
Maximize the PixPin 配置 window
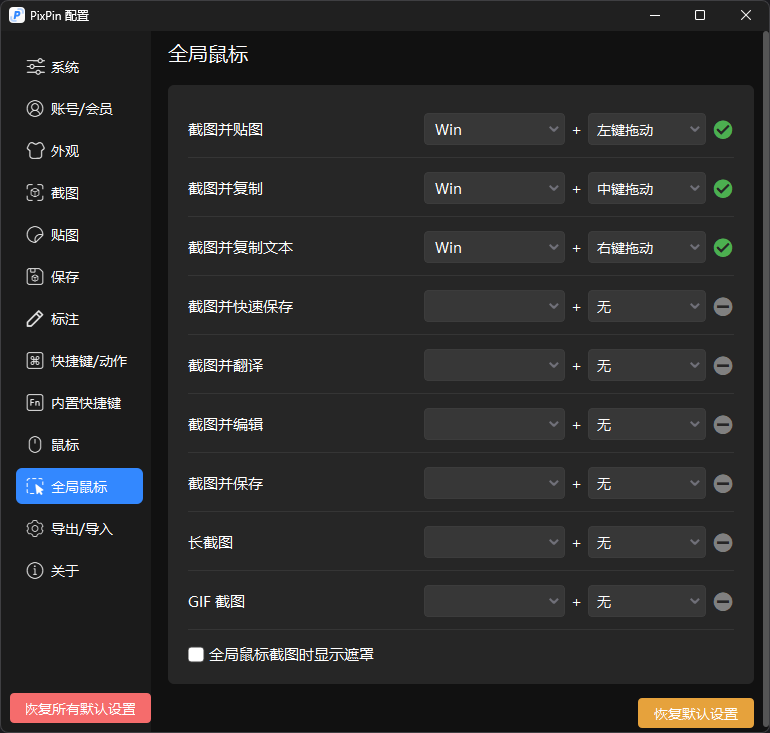(700, 15)
